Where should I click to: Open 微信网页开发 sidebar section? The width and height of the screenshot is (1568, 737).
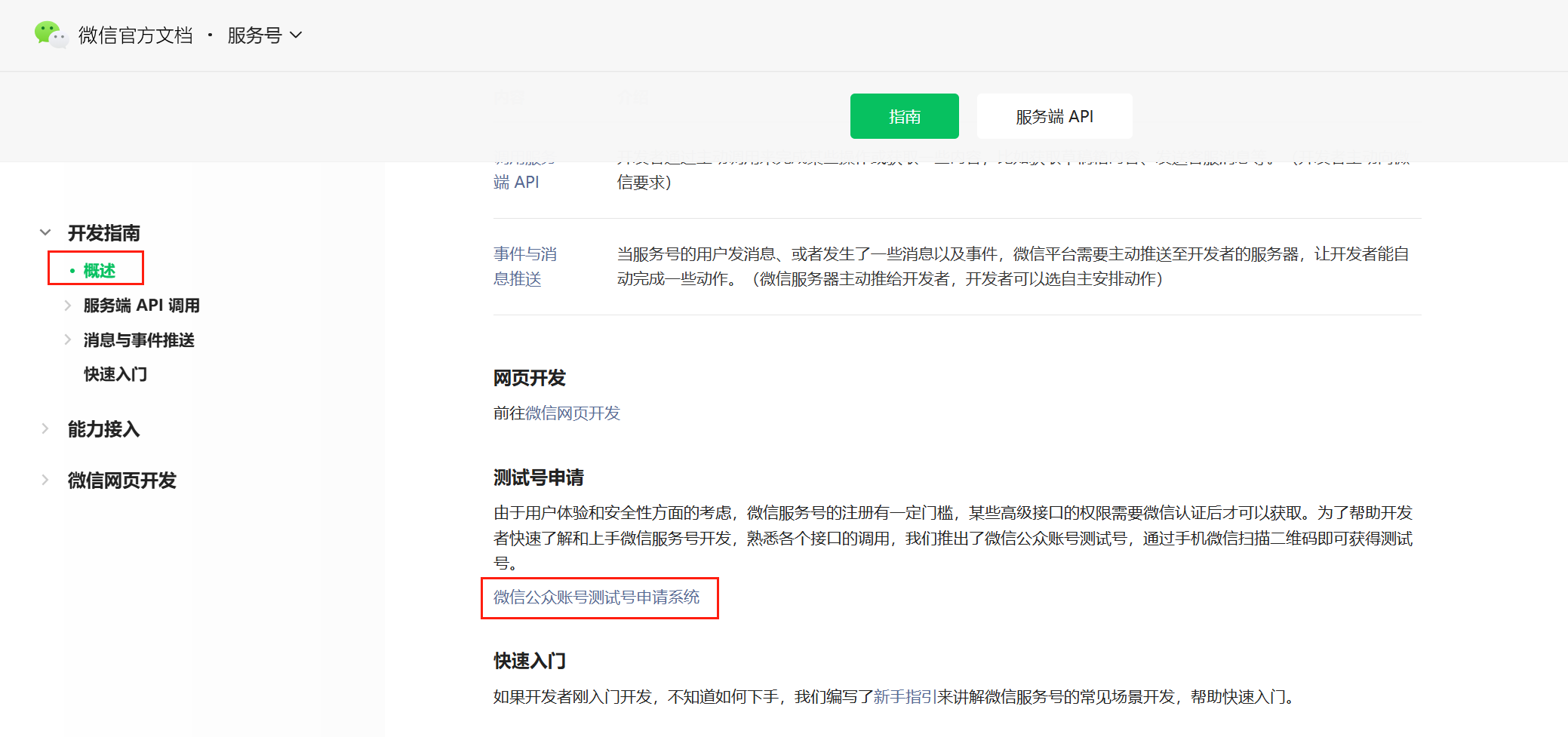(x=122, y=481)
